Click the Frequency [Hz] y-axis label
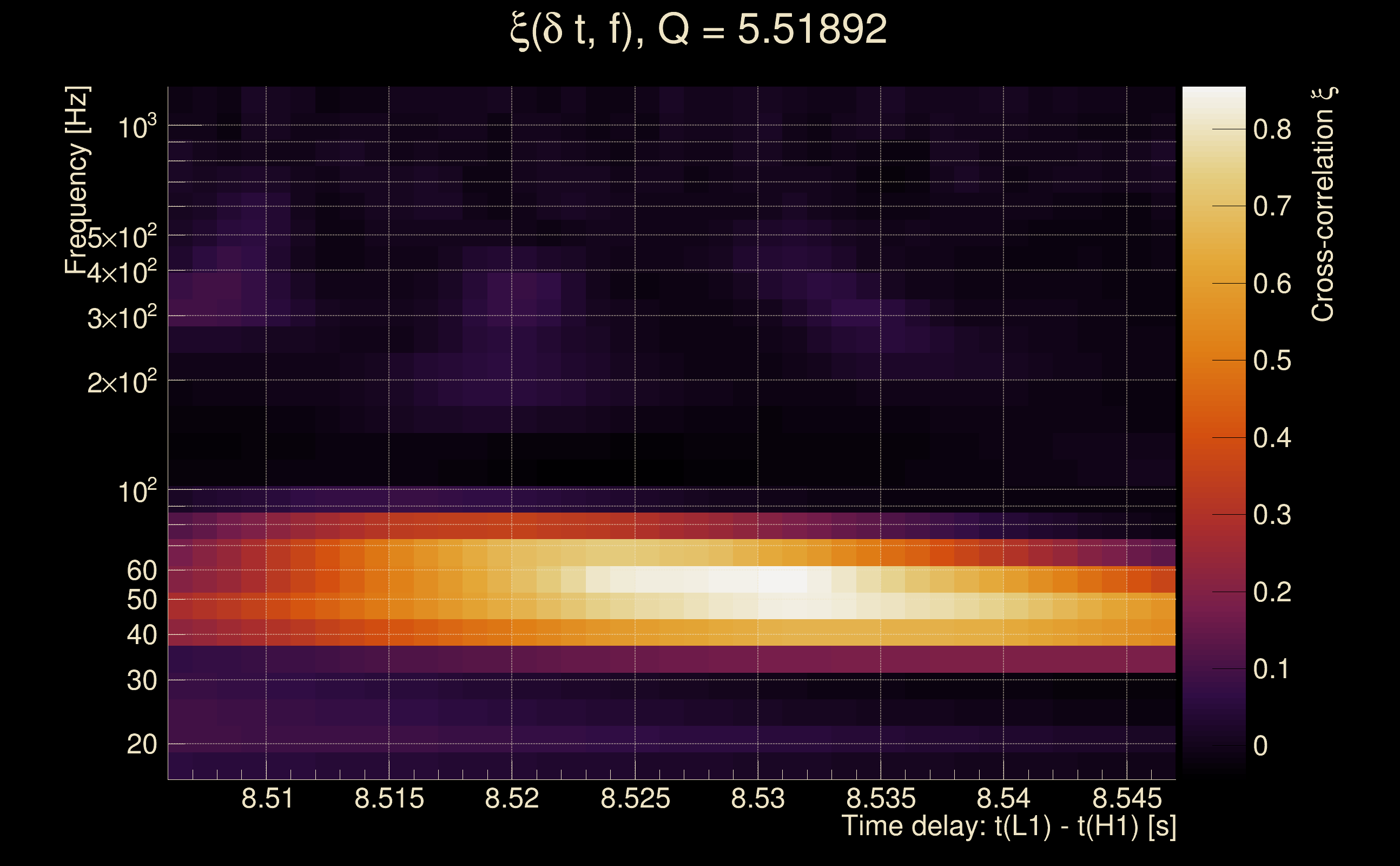1400x866 pixels. coord(77,180)
